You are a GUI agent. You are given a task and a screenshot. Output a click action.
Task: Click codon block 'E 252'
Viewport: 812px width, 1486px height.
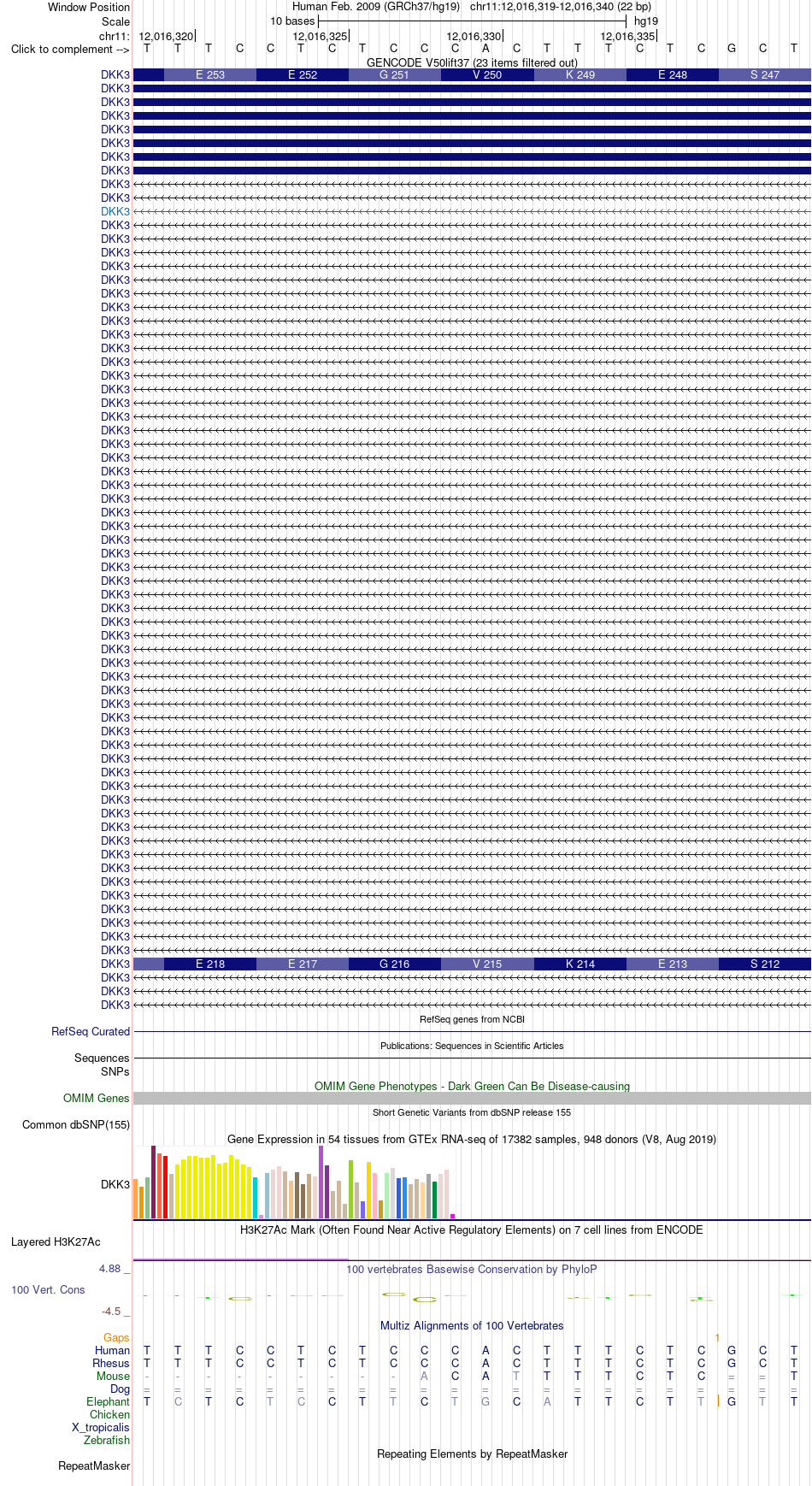303,75
